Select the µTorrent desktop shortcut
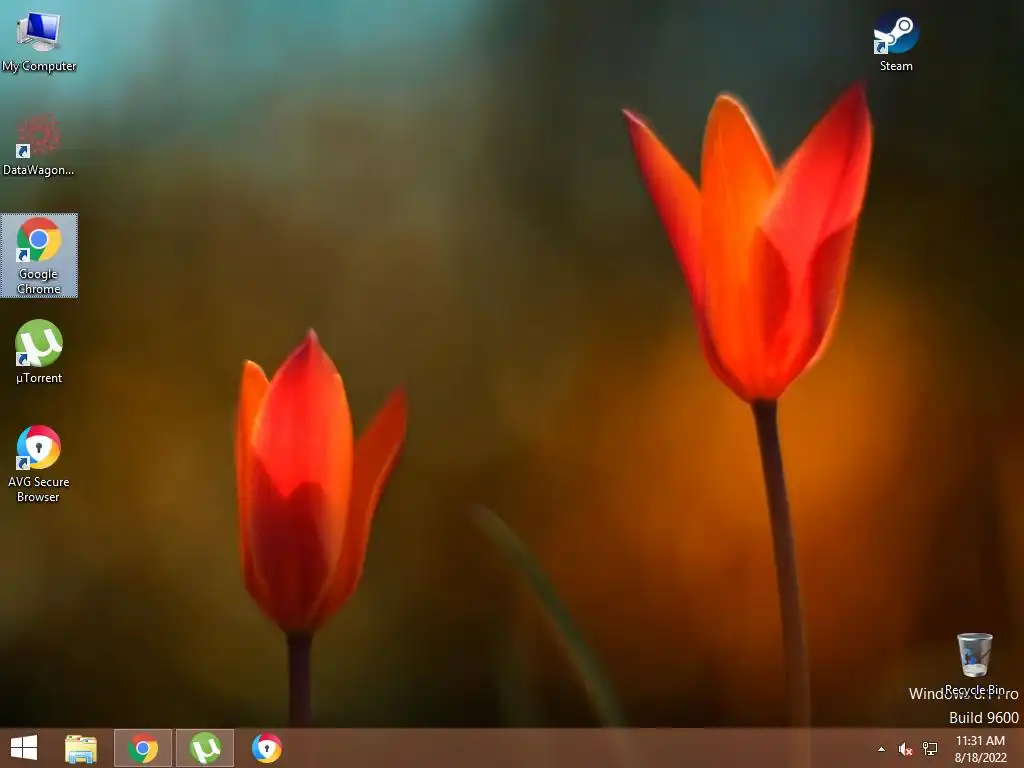Viewport: 1024px width, 768px height. point(39,352)
